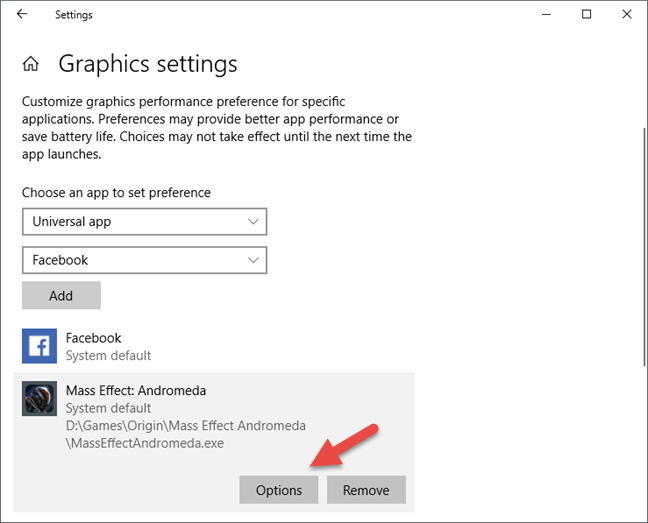
Task: Go back with the arrow icon
Action: (x=21, y=14)
